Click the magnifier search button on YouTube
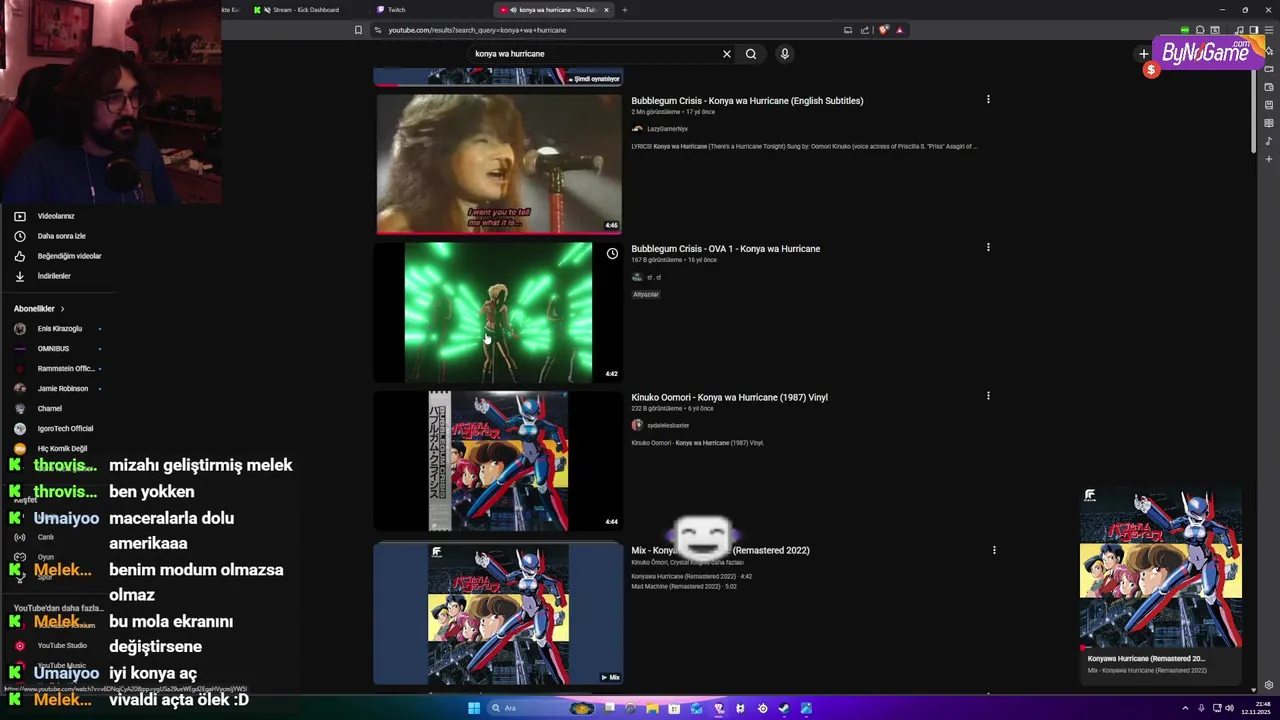The height and width of the screenshot is (720, 1280). tap(751, 54)
